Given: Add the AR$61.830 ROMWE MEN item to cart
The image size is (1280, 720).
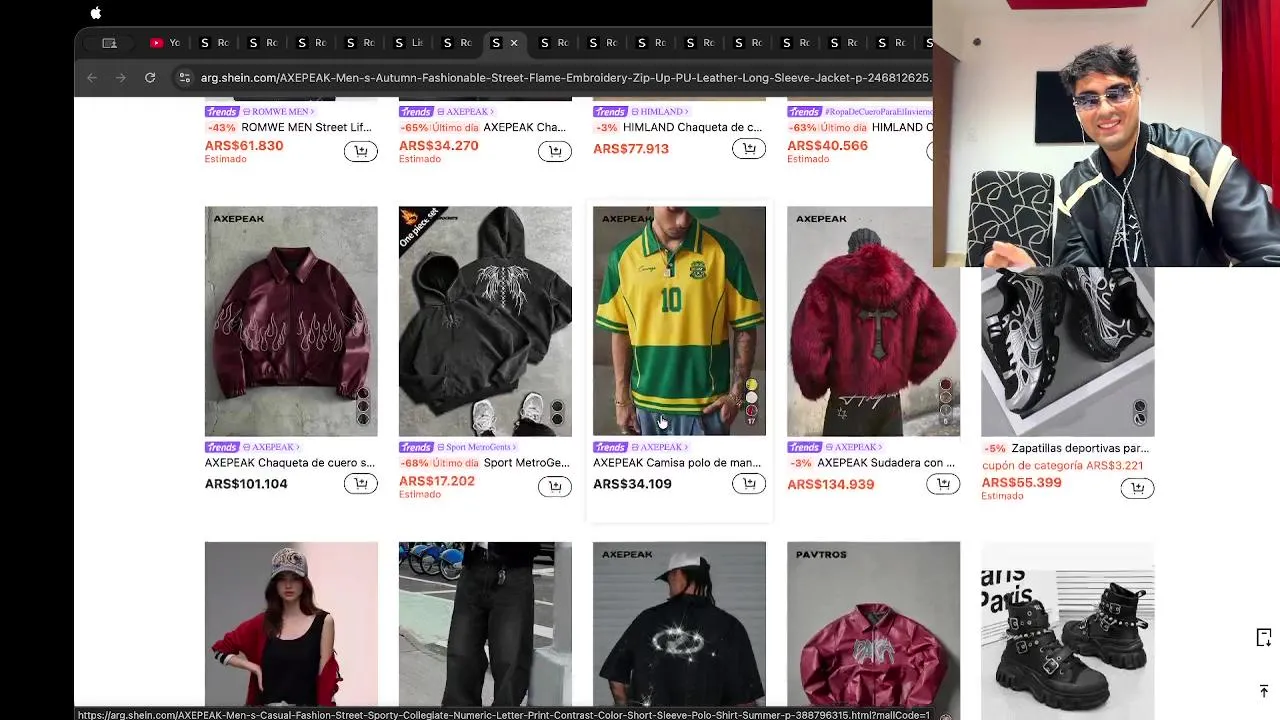Looking at the screenshot, I should 361,151.
